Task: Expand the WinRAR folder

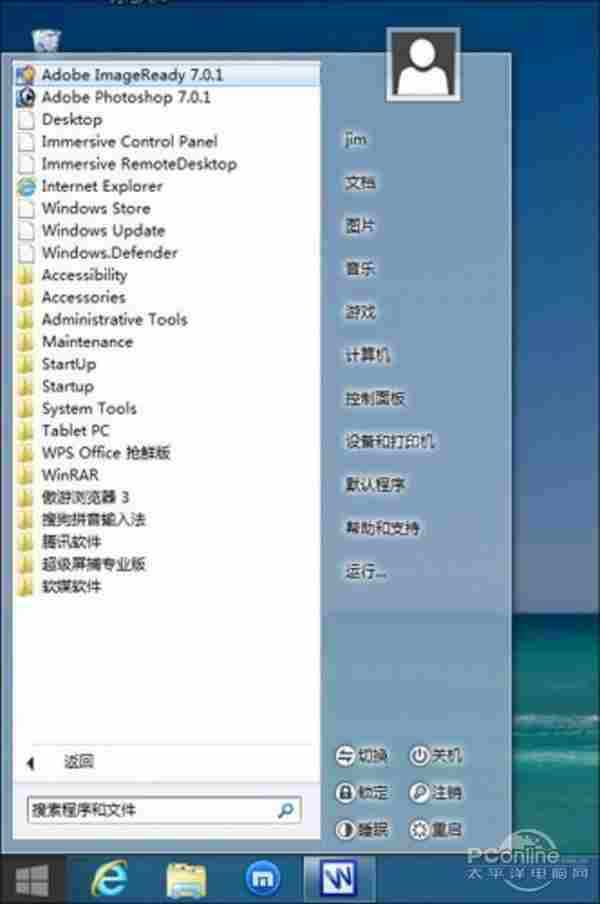Action: coord(70,475)
